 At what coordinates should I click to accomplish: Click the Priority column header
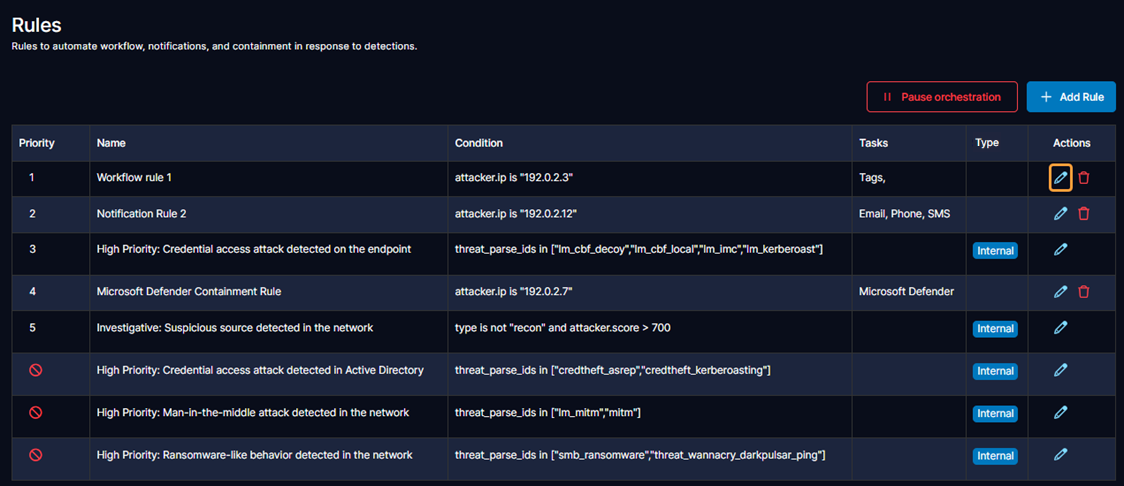point(37,143)
